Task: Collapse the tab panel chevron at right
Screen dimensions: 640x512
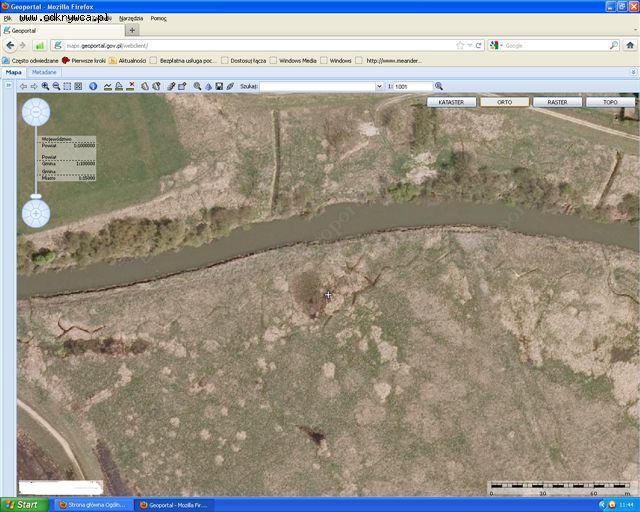Action: tap(633, 72)
